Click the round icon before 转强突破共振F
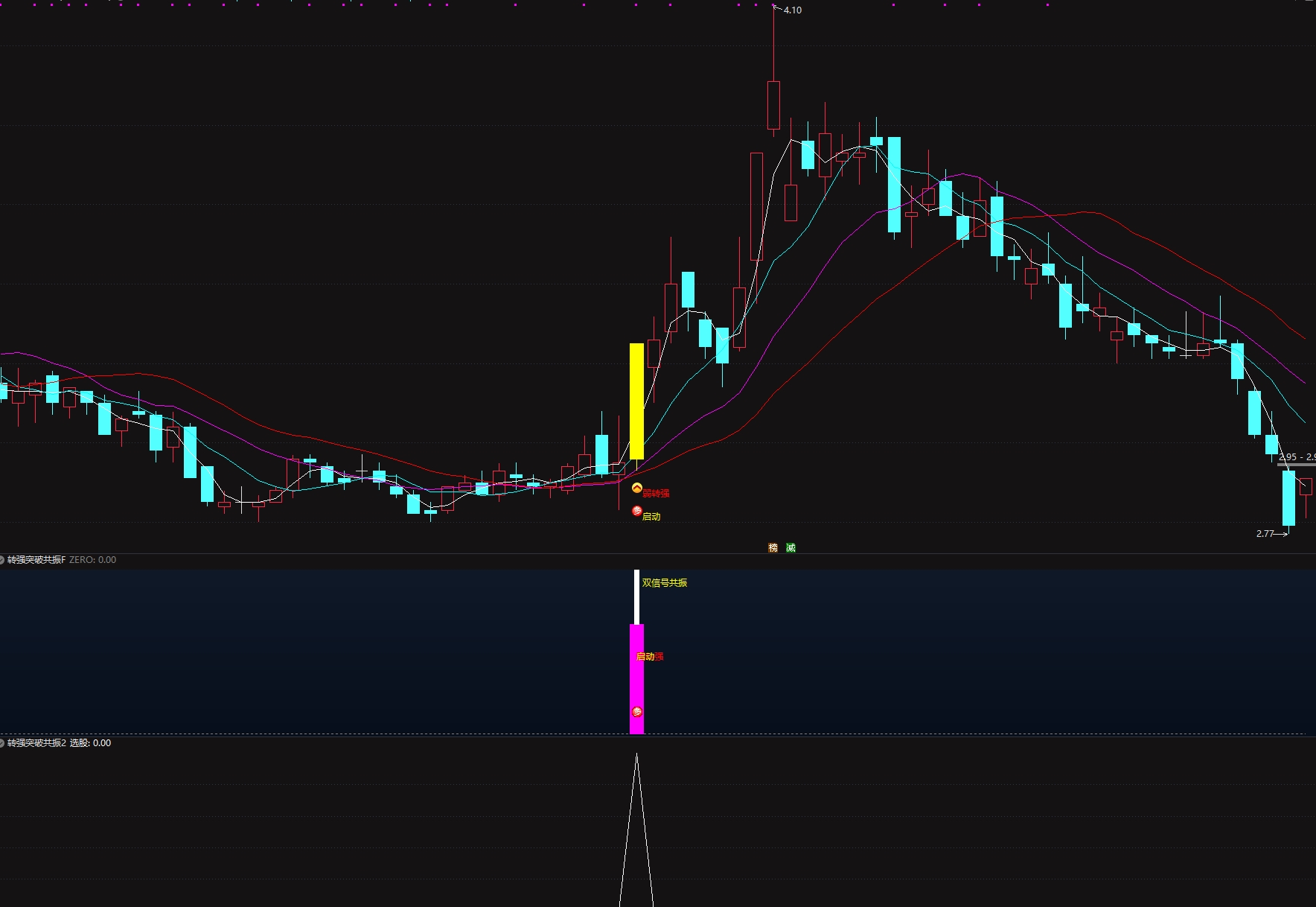The image size is (1316, 907). tap(2, 560)
